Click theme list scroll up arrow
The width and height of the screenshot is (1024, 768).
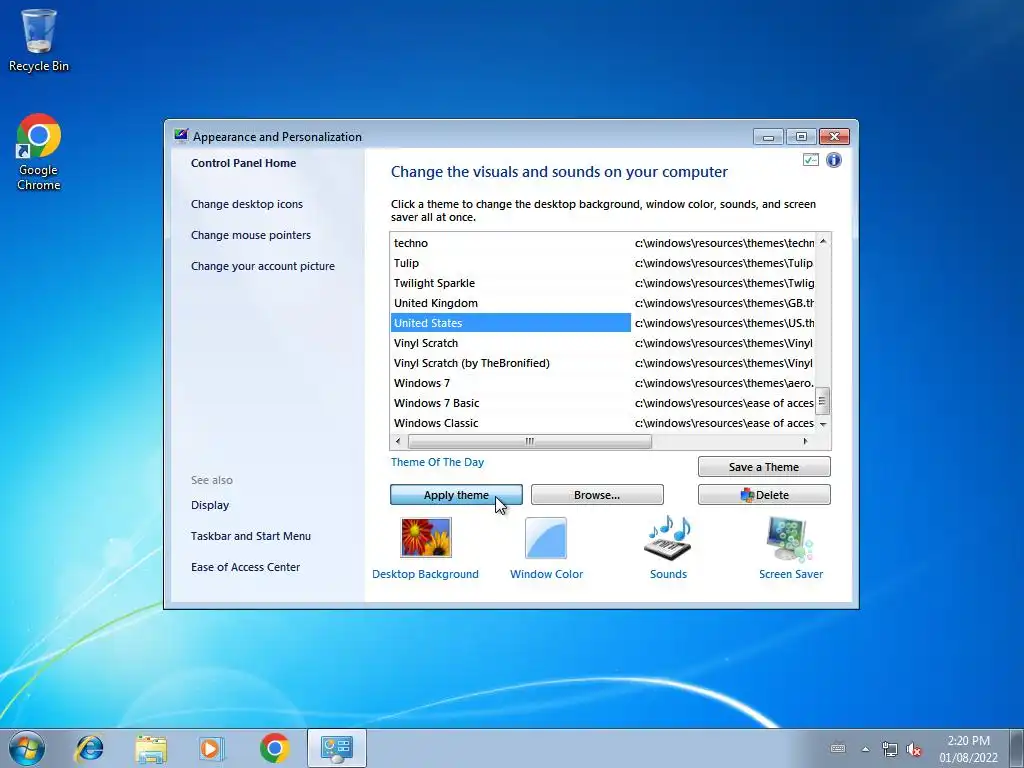[x=823, y=241]
